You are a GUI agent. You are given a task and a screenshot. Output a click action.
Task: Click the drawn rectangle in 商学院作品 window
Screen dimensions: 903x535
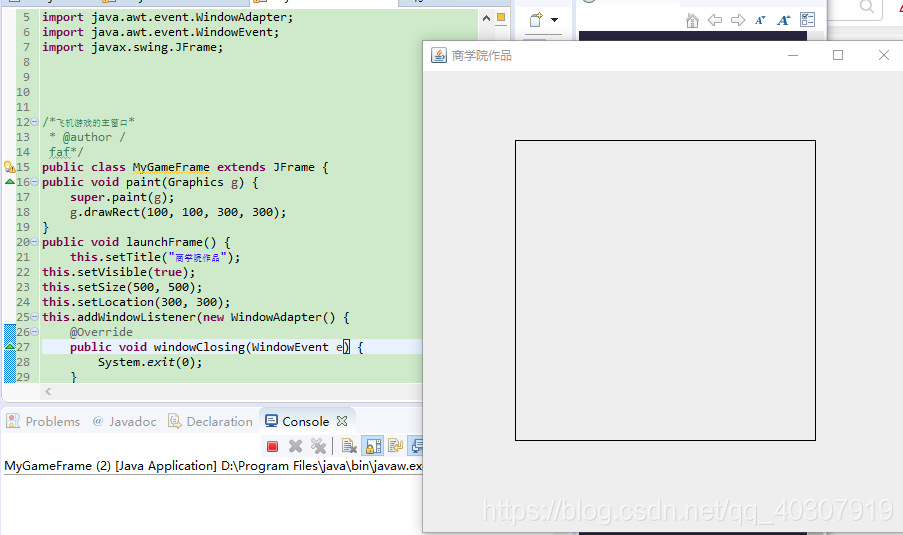click(665, 290)
